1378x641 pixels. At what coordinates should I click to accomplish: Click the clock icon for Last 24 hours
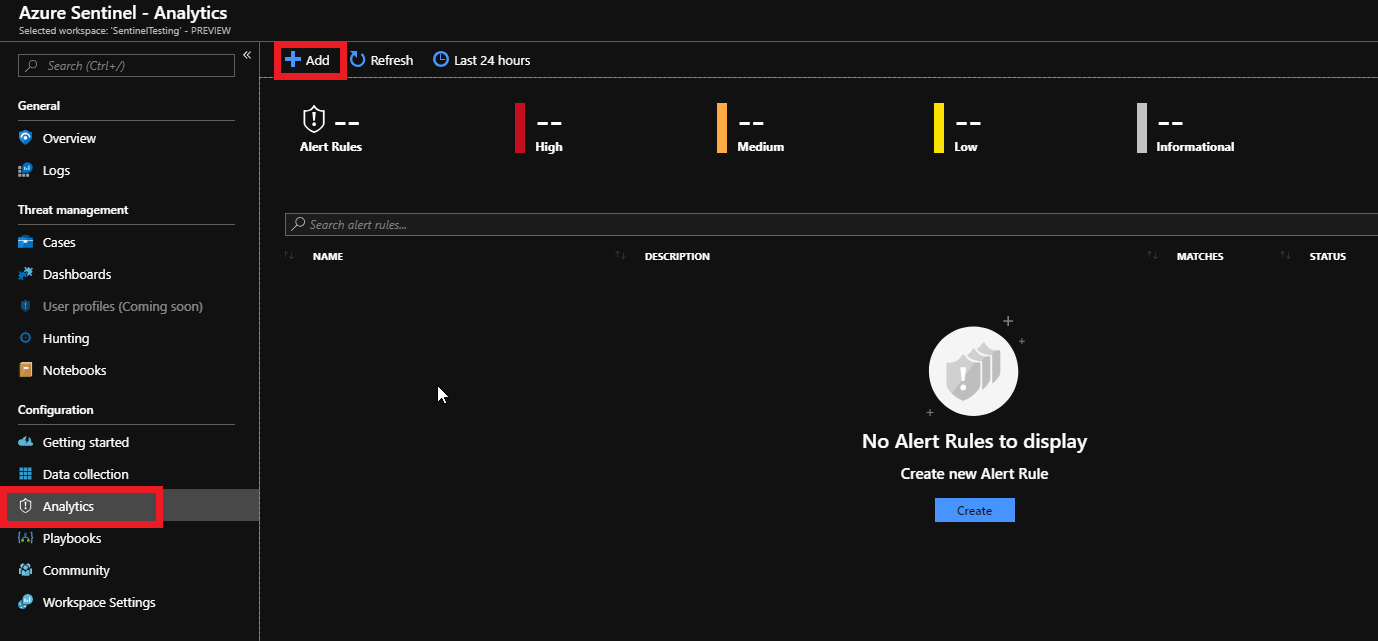click(441, 60)
